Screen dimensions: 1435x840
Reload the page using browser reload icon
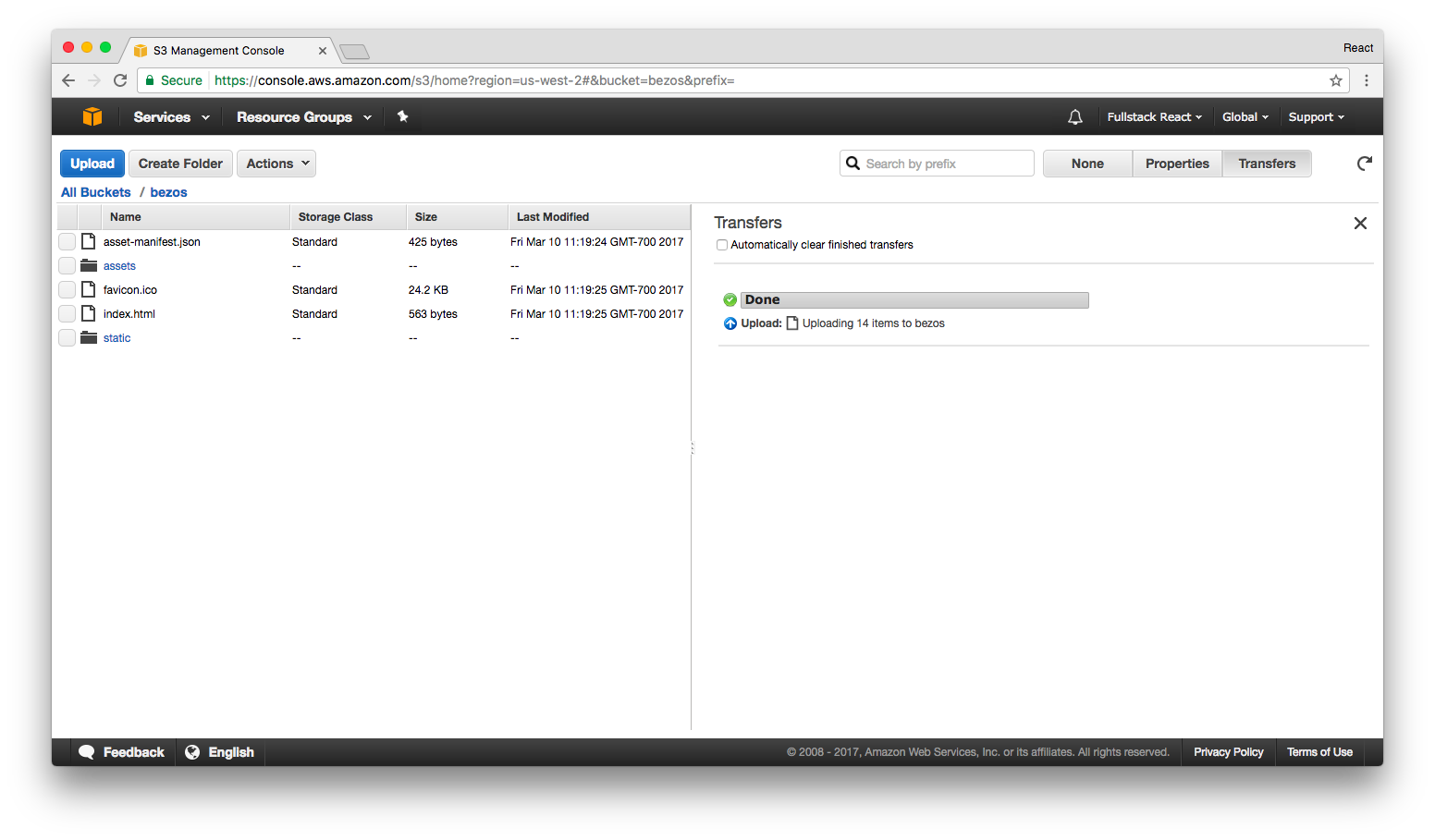coord(120,80)
